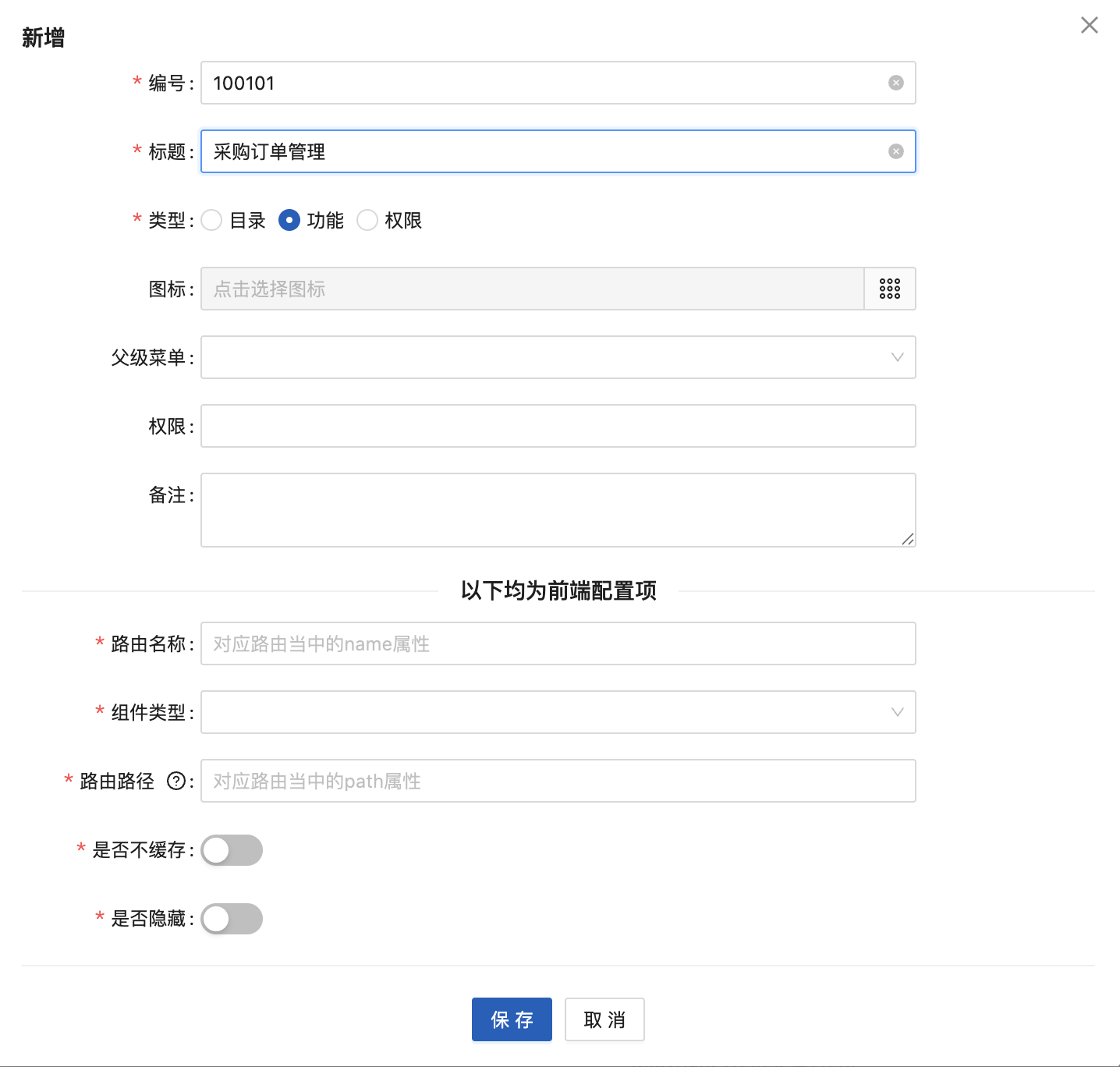1120x1067 pixels.
Task: Focus the 路由名称 input field
Action: pos(558,643)
